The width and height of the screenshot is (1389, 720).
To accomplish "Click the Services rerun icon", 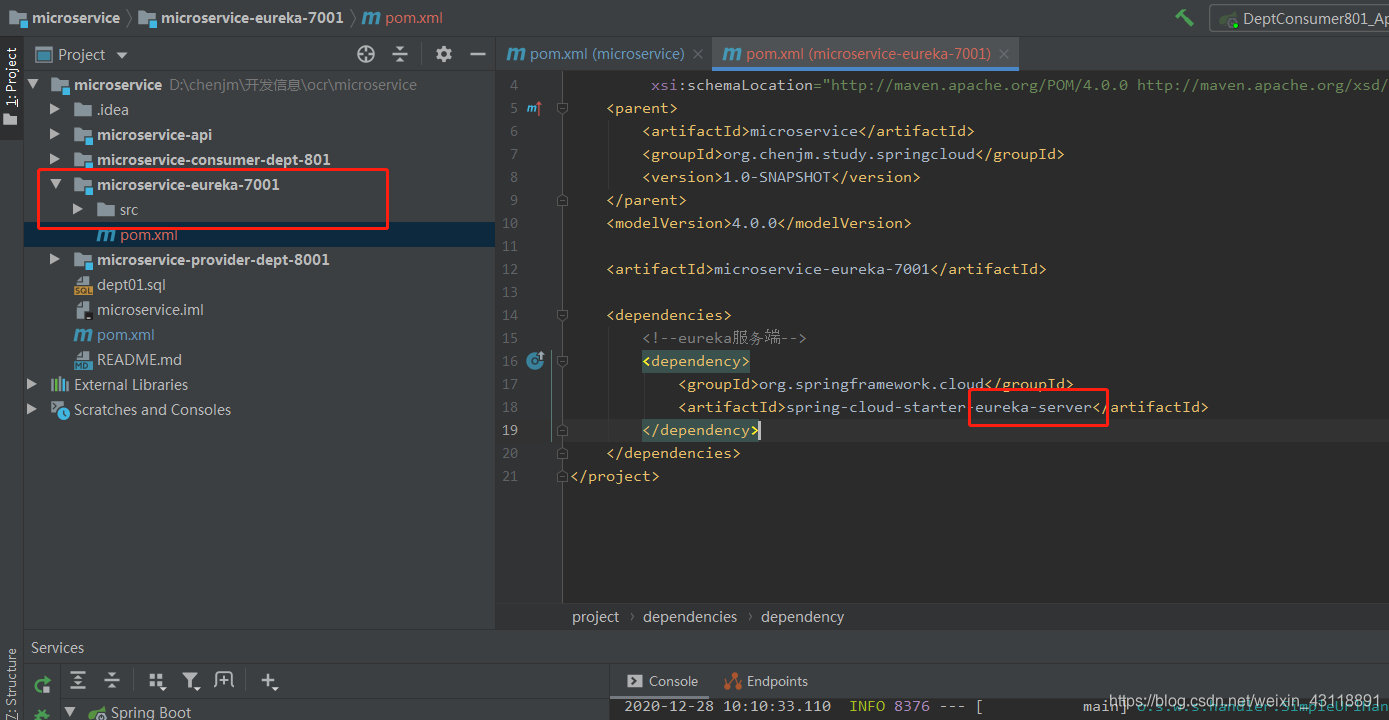I will pos(42,685).
